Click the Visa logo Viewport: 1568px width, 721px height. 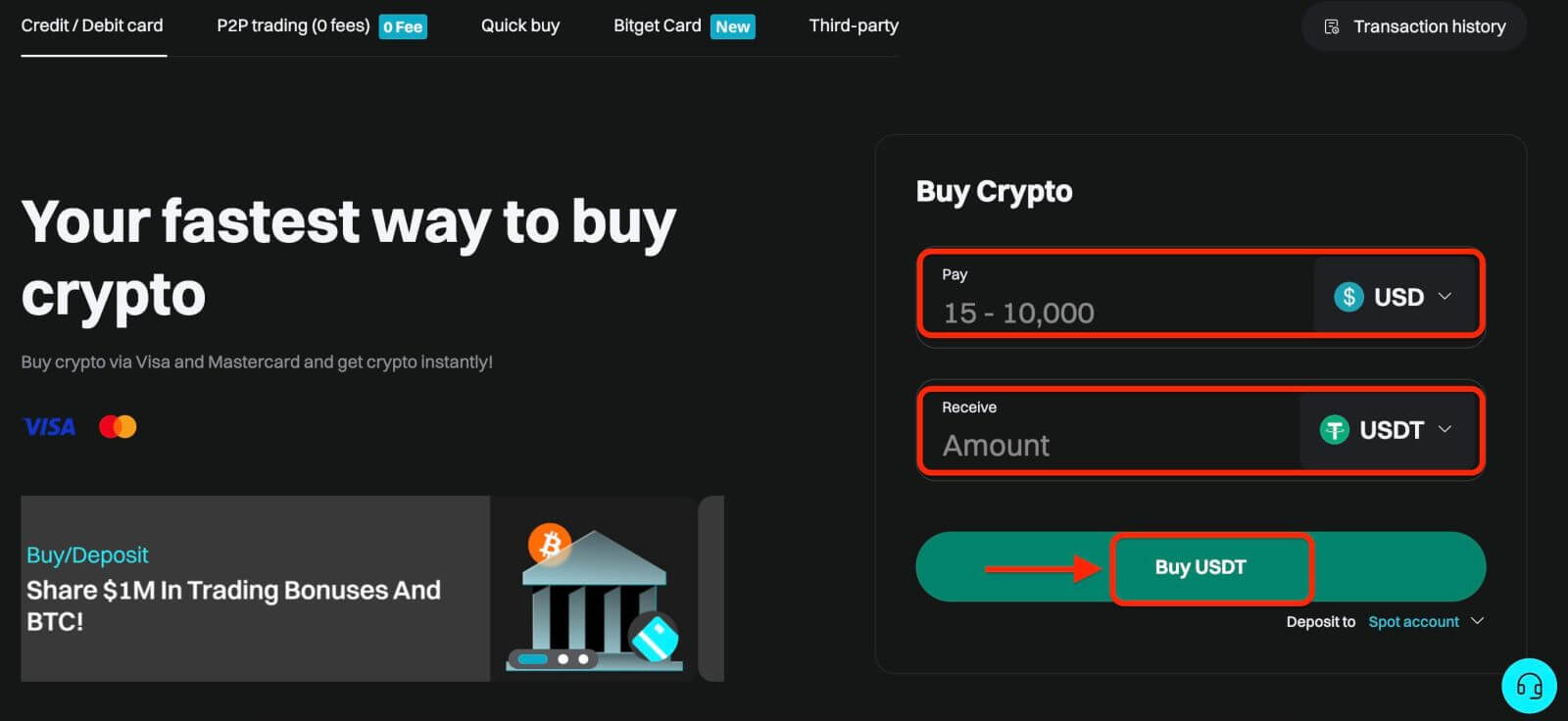click(x=49, y=427)
